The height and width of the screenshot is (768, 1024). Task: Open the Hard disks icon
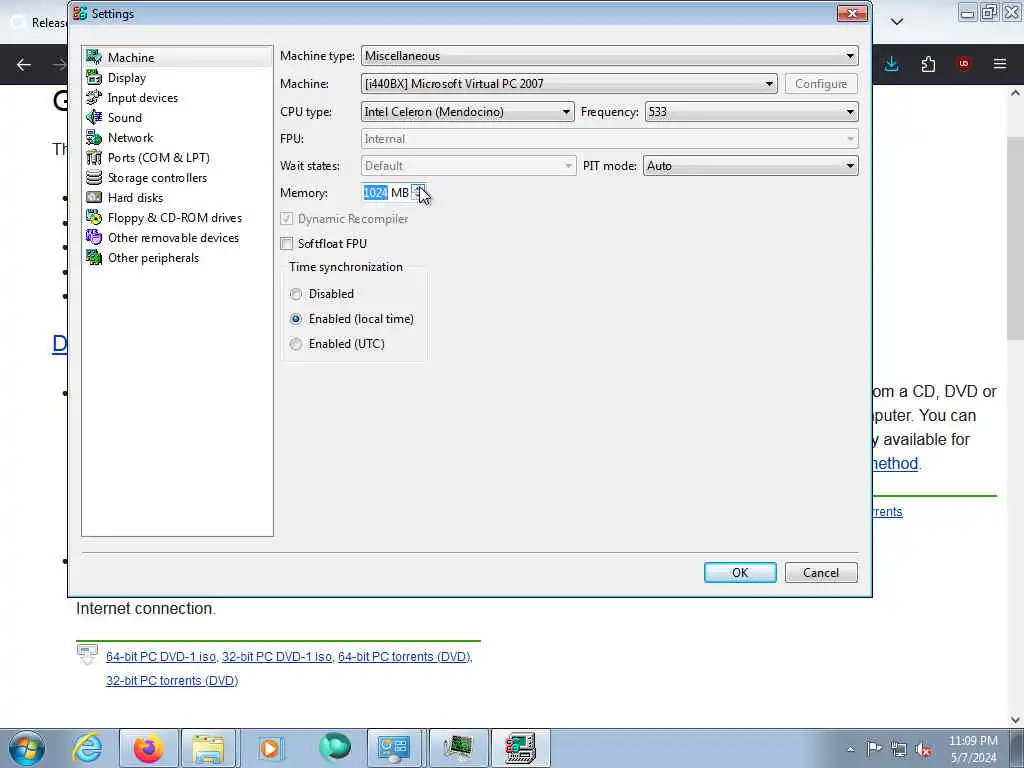tap(94, 198)
